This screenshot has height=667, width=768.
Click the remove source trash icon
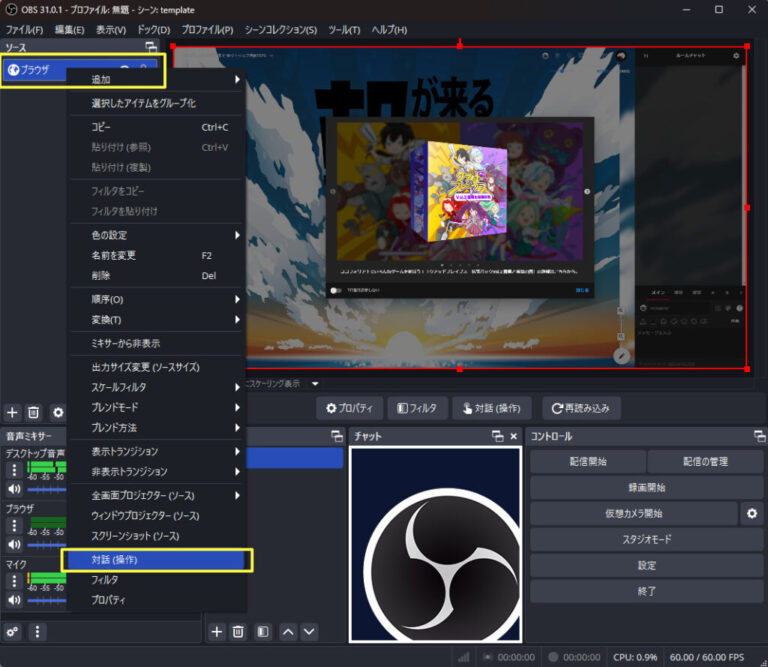point(34,412)
